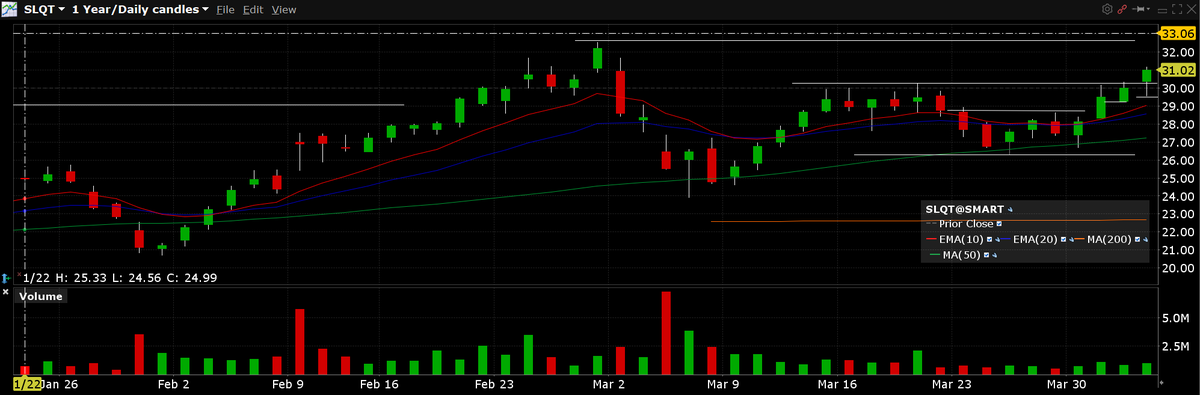Click the pin chart tool icon
Image resolution: width=1200 pixels, height=395 pixels.
coord(1138,9)
